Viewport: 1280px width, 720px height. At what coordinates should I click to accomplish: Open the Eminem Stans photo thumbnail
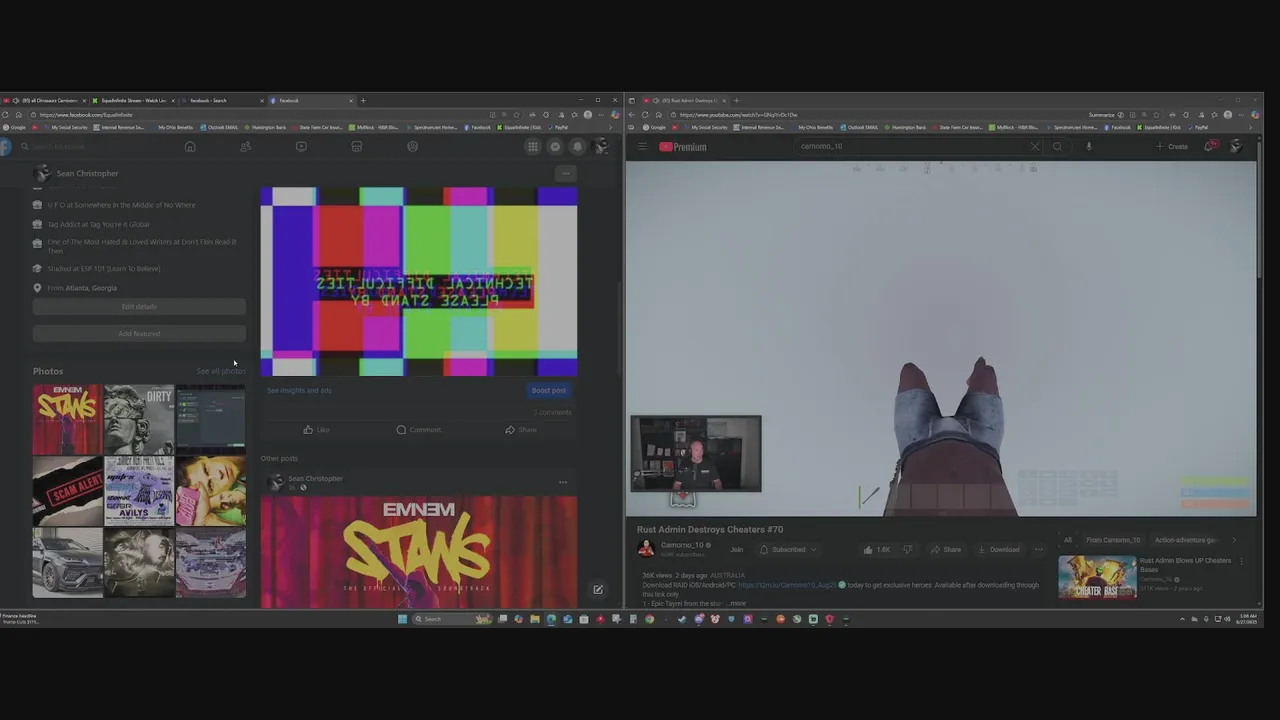click(67, 419)
